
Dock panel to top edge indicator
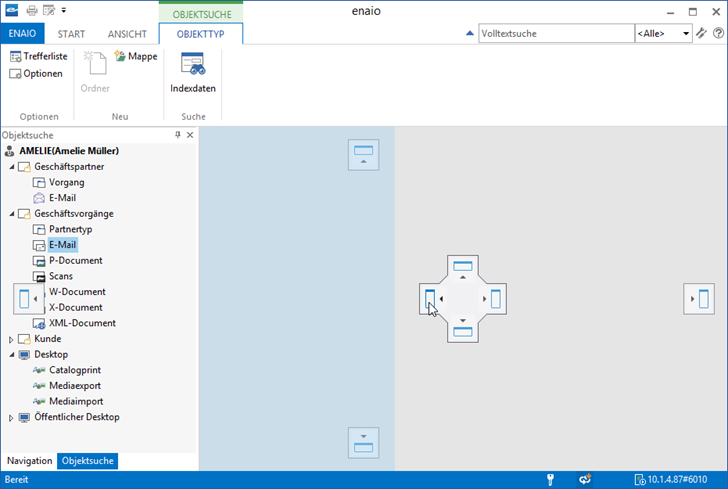pos(363,154)
